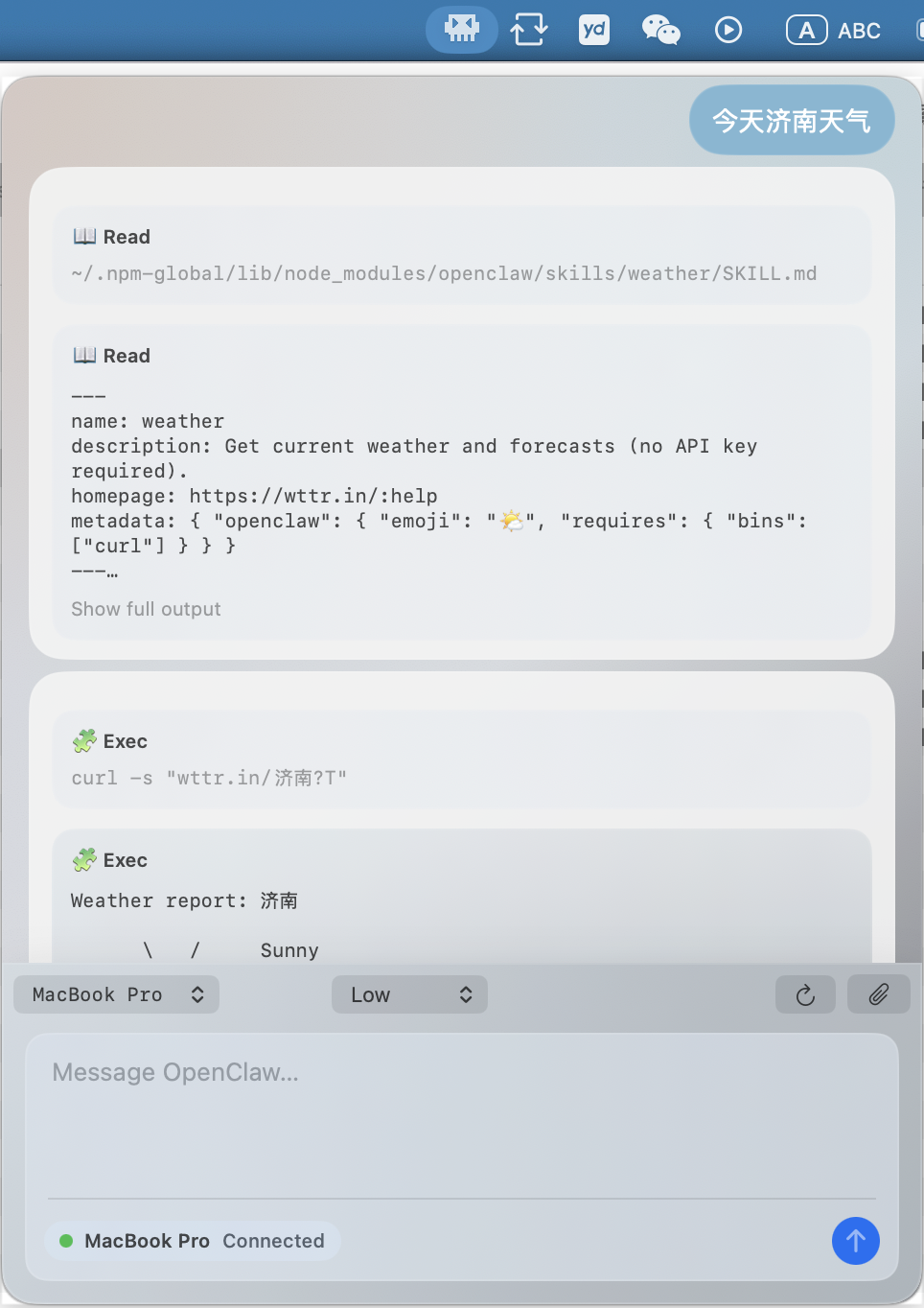Click the green connection status dot

tap(66, 1241)
